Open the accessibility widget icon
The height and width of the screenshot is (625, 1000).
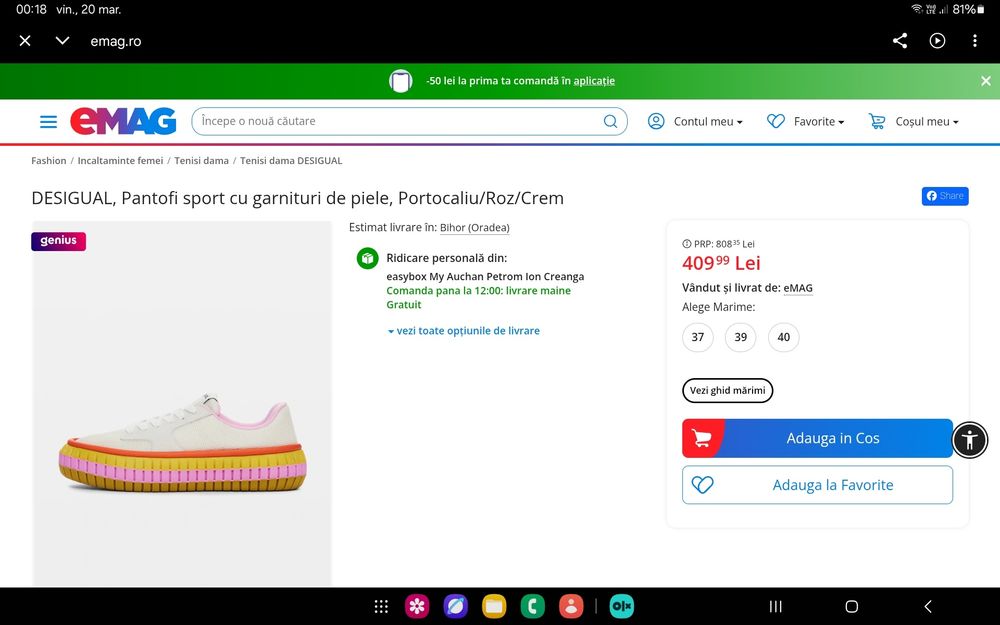(970, 439)
